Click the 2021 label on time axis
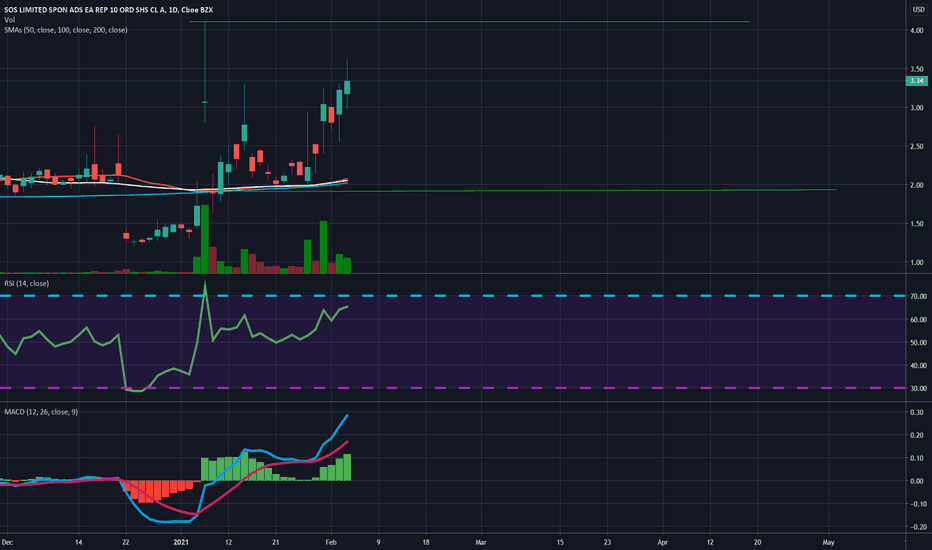Viewport: 932px width, 550px height. [x=181, y=542]
